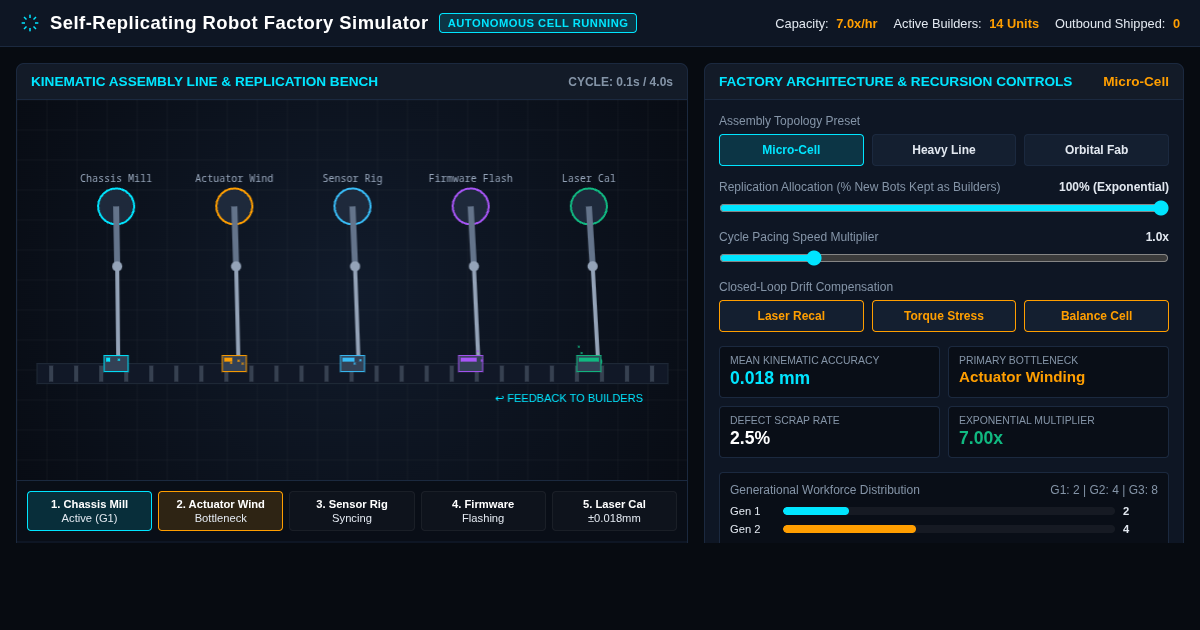Viewport: 1200px width, 630px height.
Task: Select station 4 Firmware tab
Action: pos(483,511)
